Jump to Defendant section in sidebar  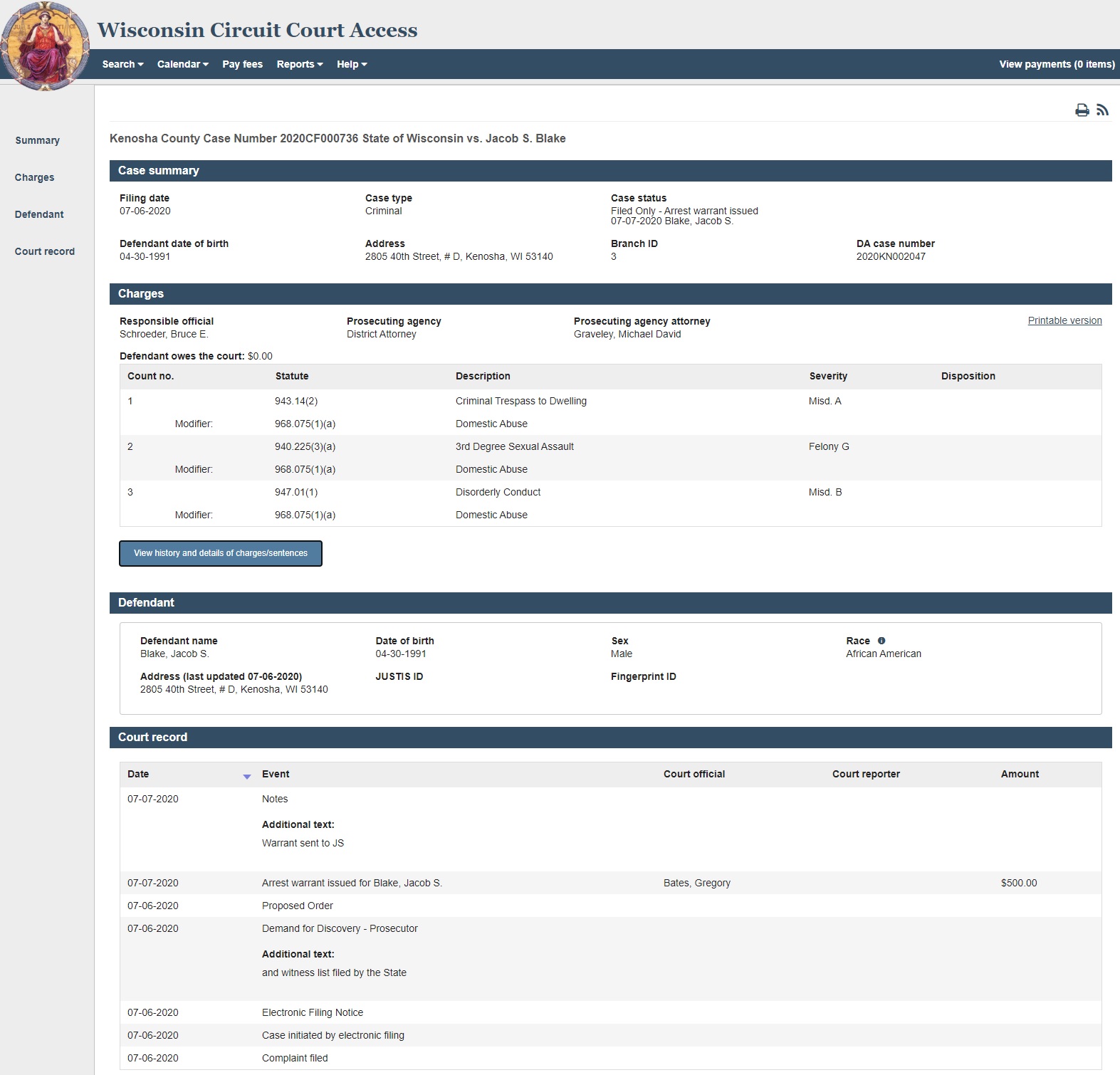[39, 214]
